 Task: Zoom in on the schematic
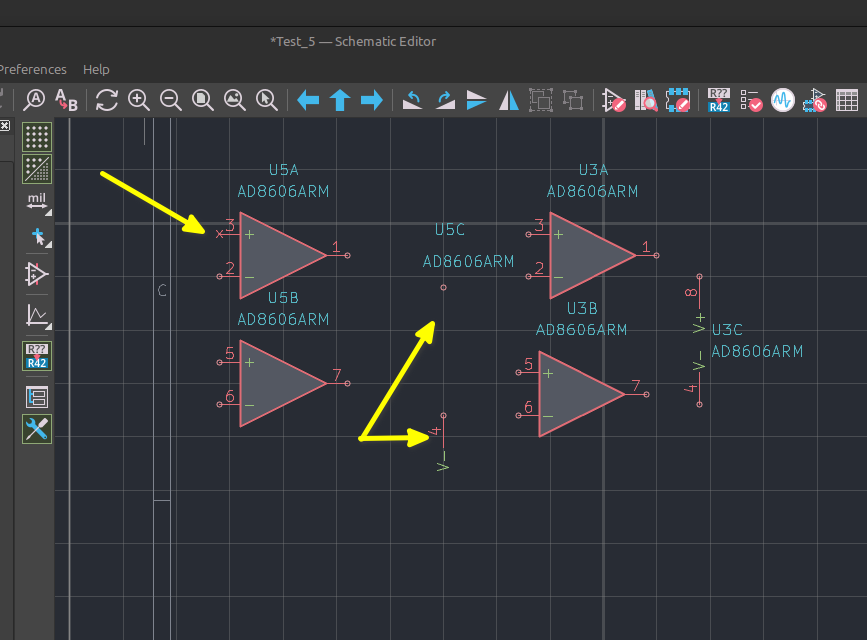(x=138, y=100)
